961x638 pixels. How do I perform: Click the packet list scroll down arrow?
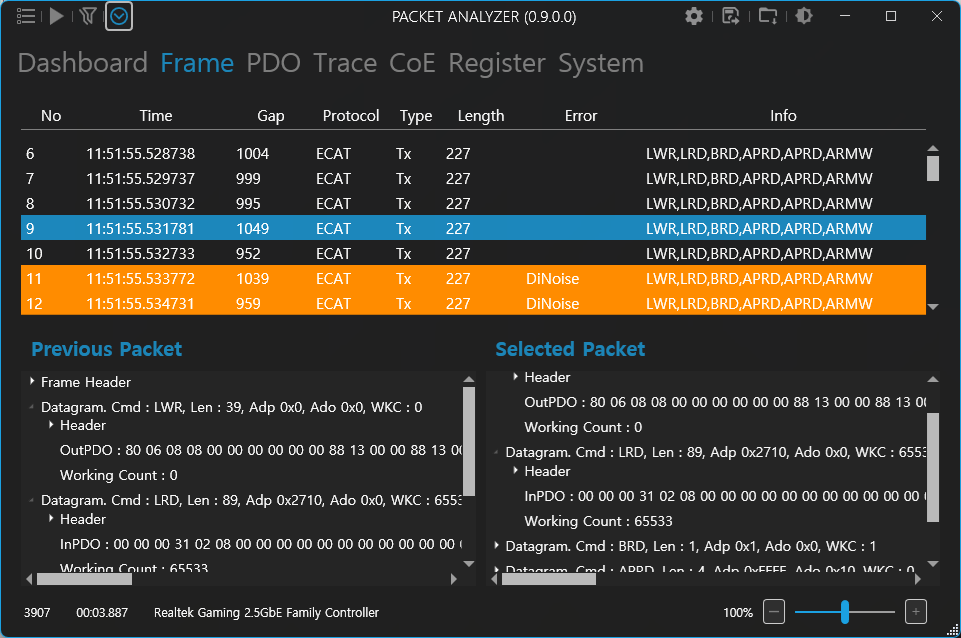pyautogui.click(x=933, y=307)
